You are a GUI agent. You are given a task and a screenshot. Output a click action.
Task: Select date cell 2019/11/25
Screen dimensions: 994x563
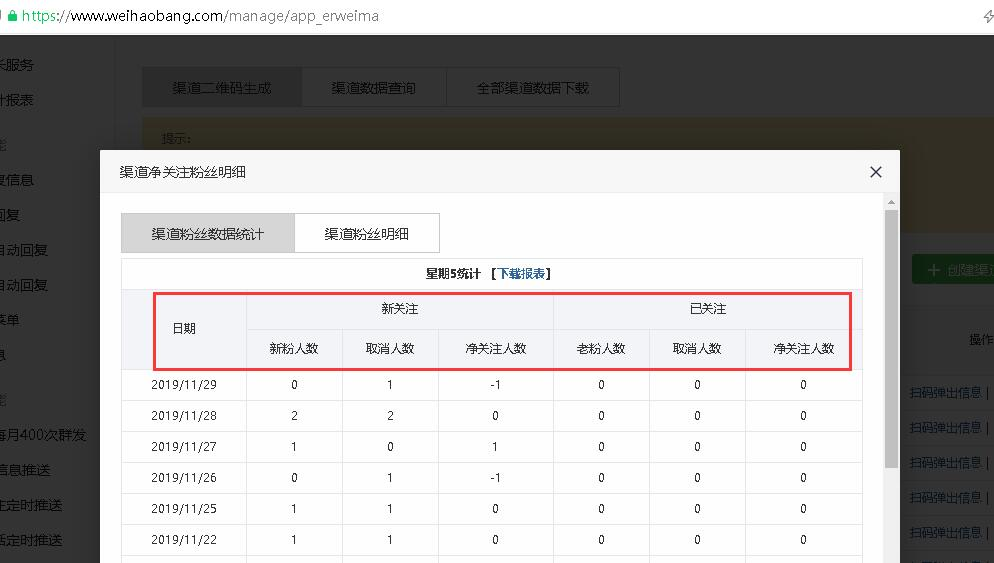(184, 508)
